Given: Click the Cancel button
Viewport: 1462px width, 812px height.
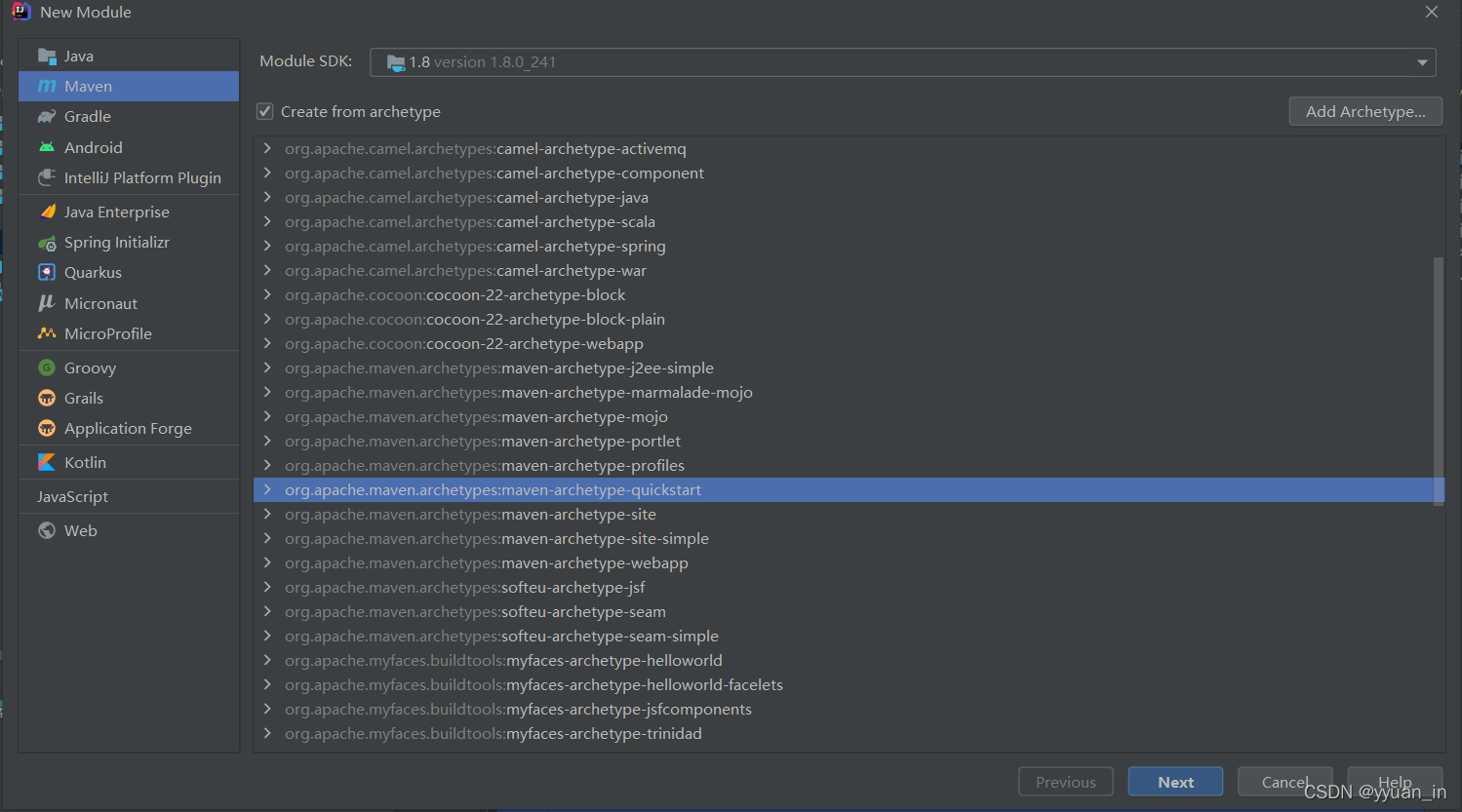Looking at the screenshot, I should pyautogui.click(x=1285, y=782).
